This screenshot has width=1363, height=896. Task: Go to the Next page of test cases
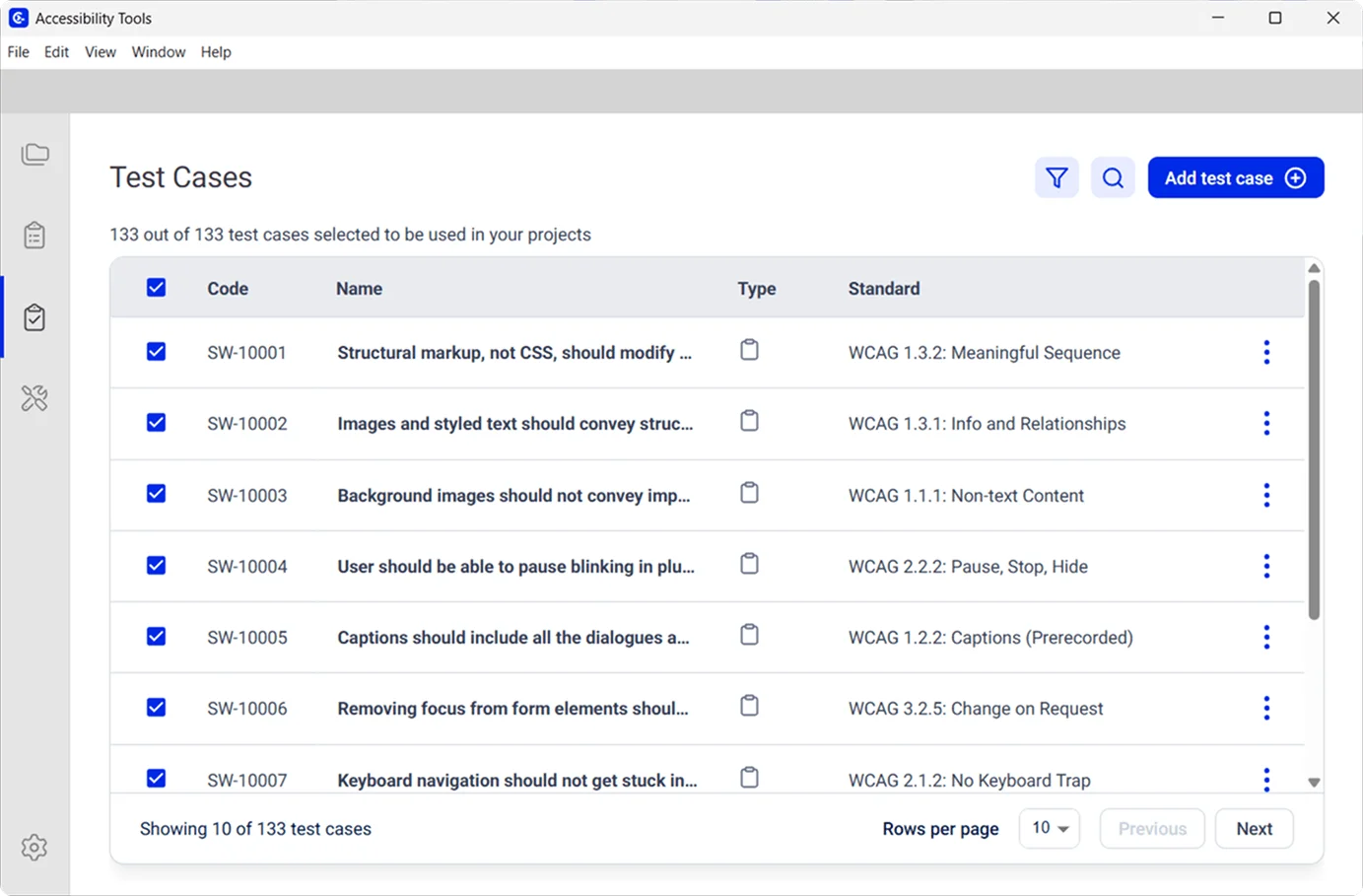click(1254, 828)
